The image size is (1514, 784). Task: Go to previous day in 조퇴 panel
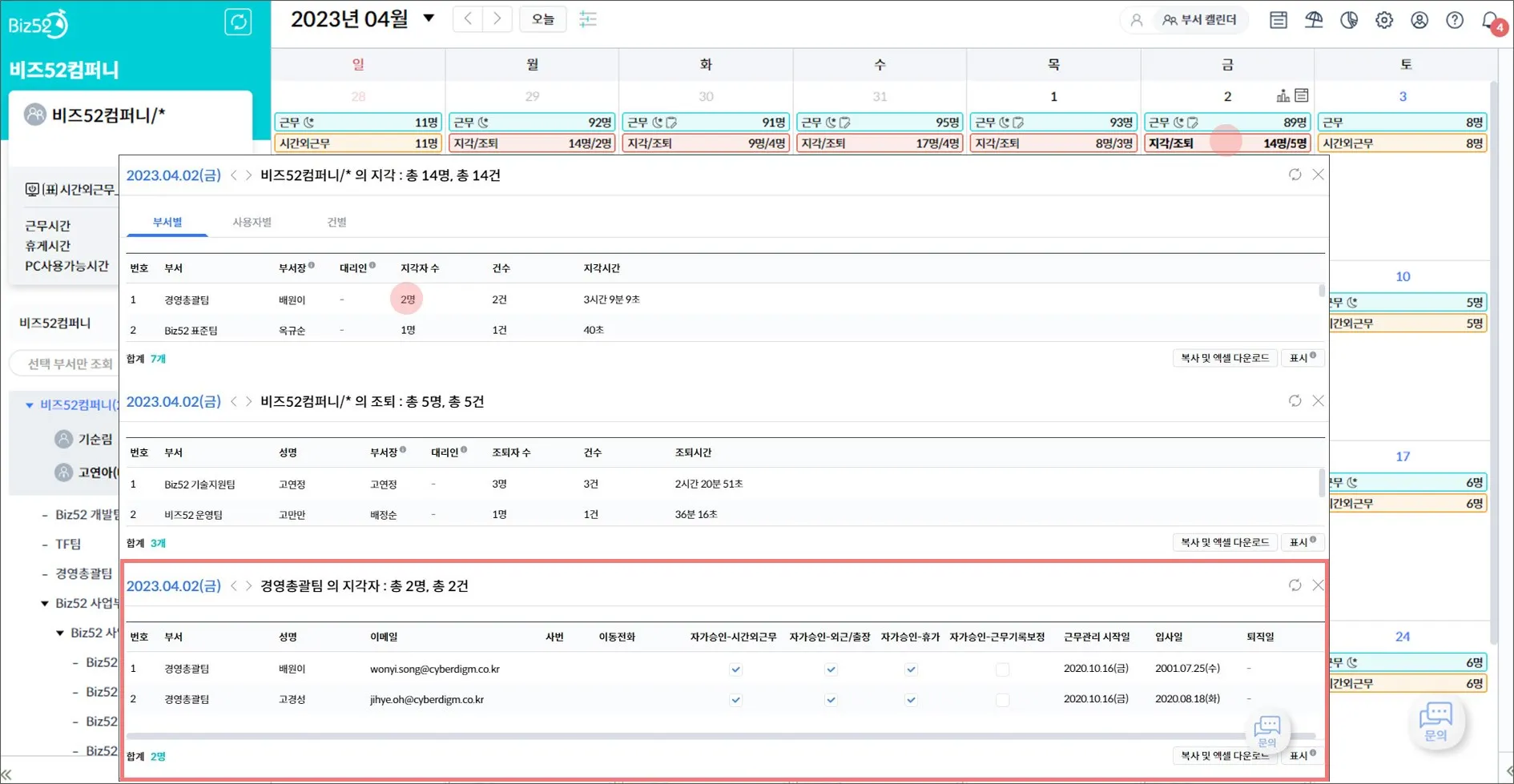click(234, 401)
